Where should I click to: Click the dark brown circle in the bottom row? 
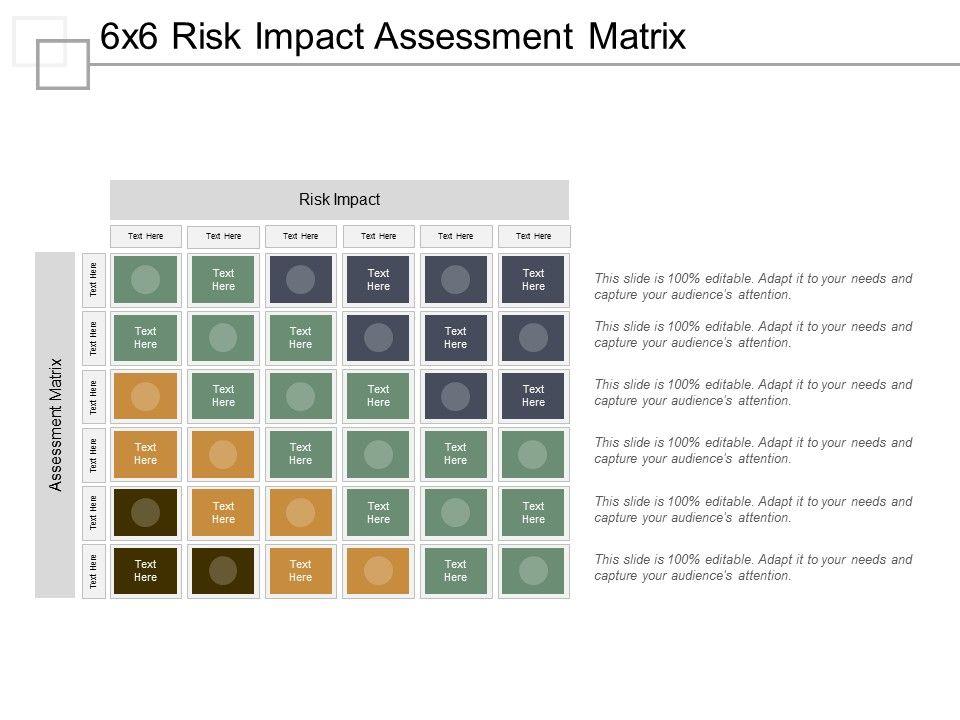(223, 570)
